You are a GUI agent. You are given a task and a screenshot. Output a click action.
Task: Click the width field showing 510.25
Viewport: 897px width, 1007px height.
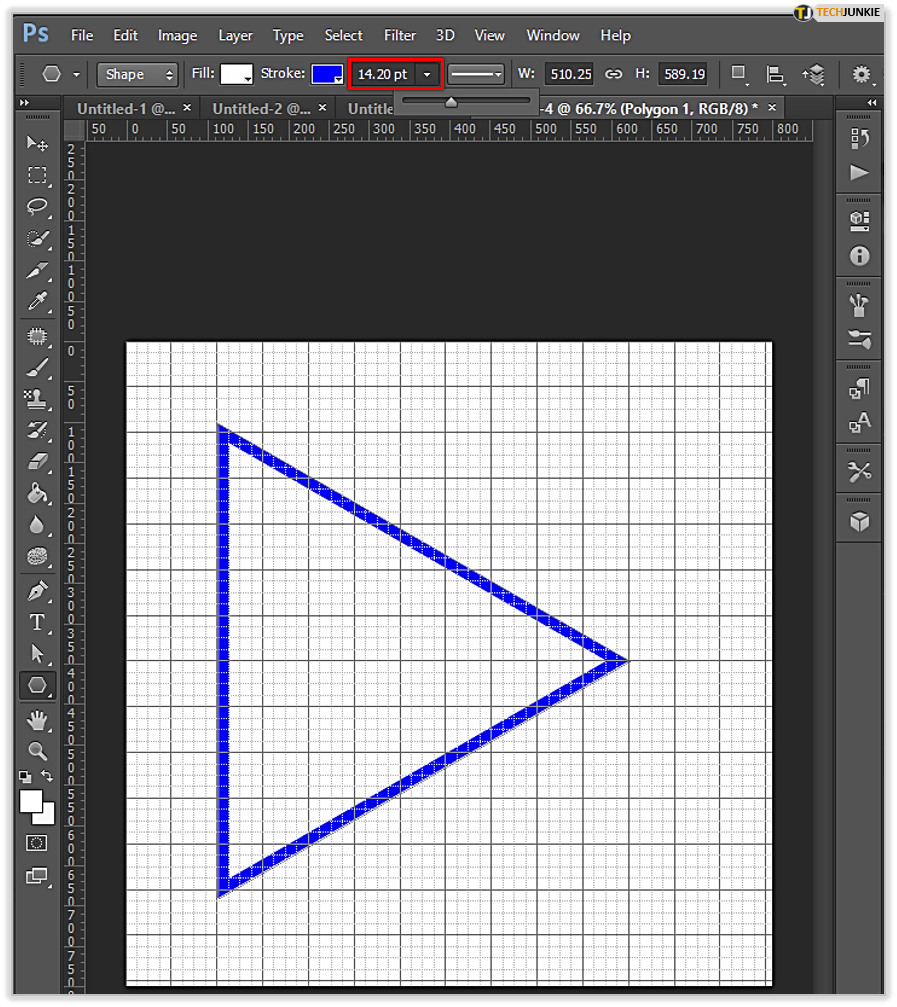(x=570, y=74)
